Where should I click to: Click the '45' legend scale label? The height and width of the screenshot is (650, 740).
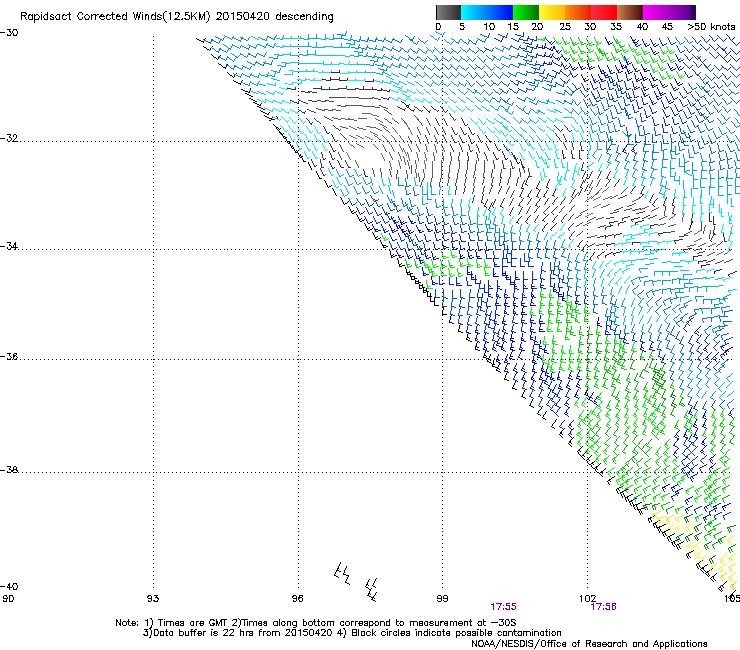[667, 27]
